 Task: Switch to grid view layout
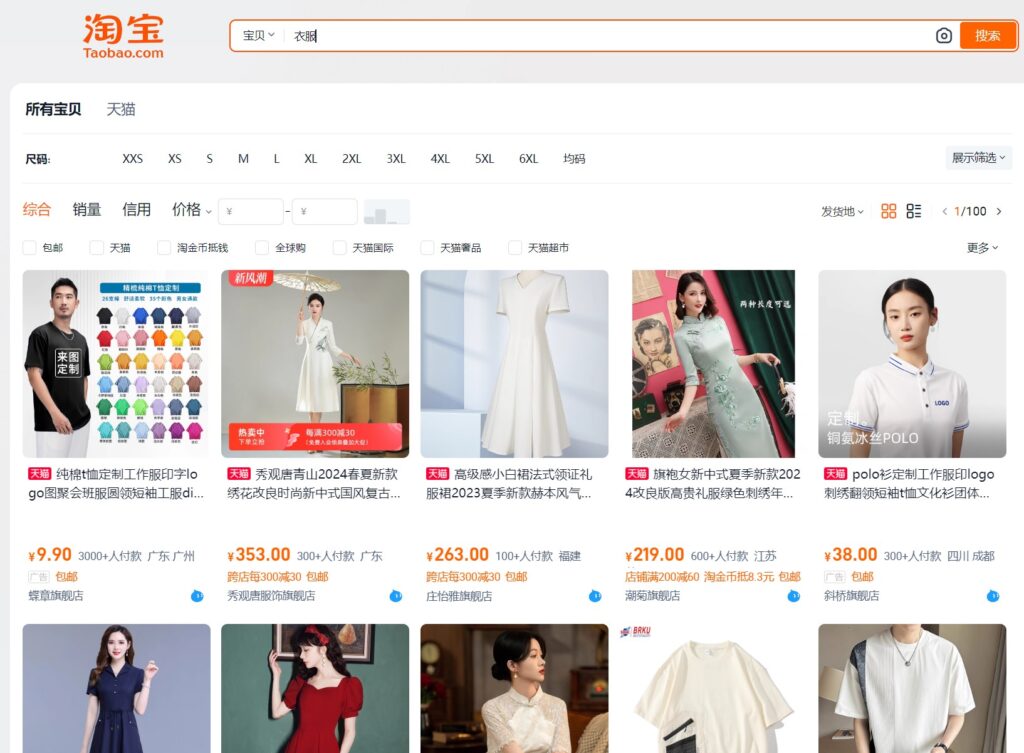[x=888, y=211]
